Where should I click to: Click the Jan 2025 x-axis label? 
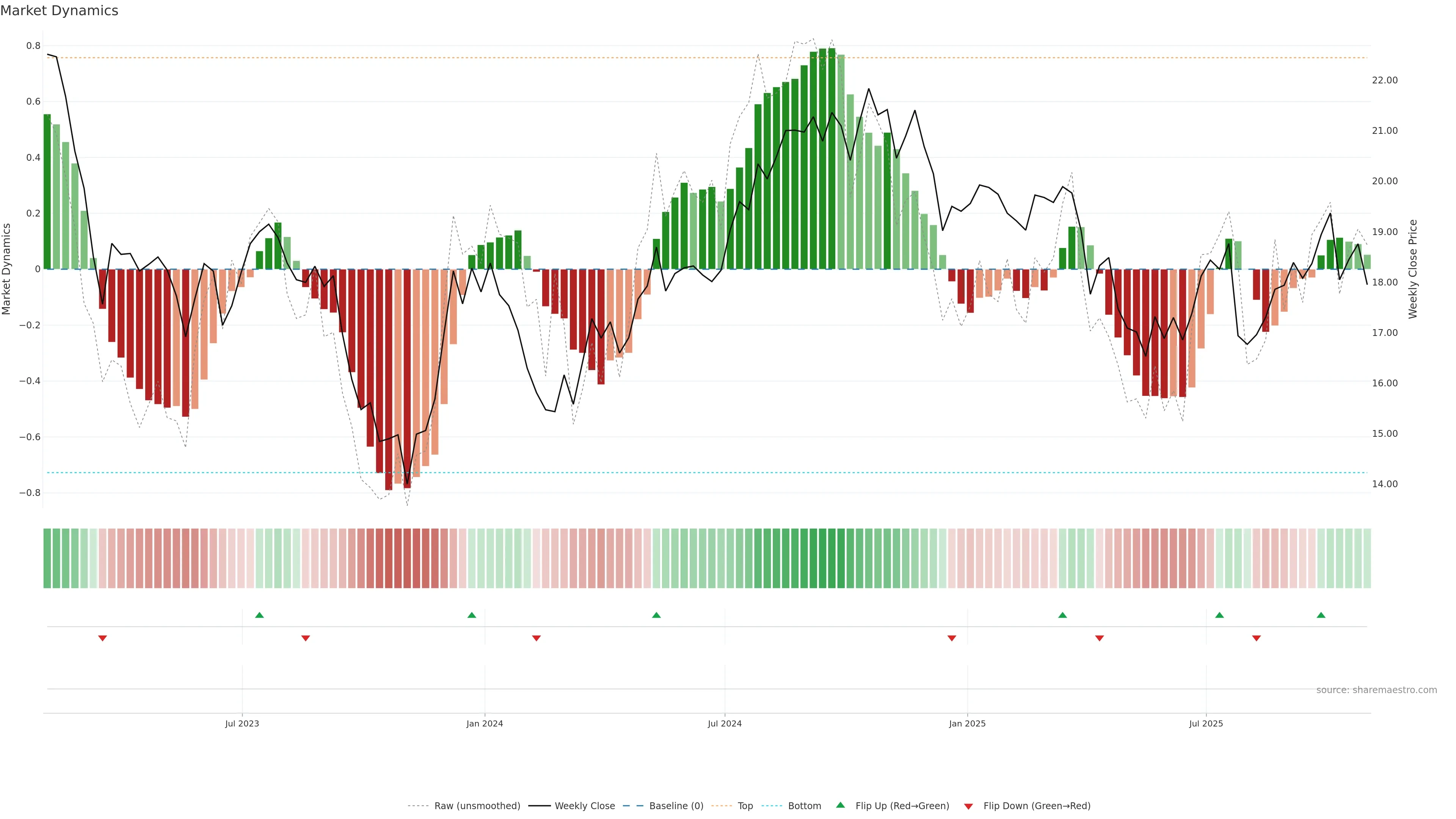coord(967,723)
